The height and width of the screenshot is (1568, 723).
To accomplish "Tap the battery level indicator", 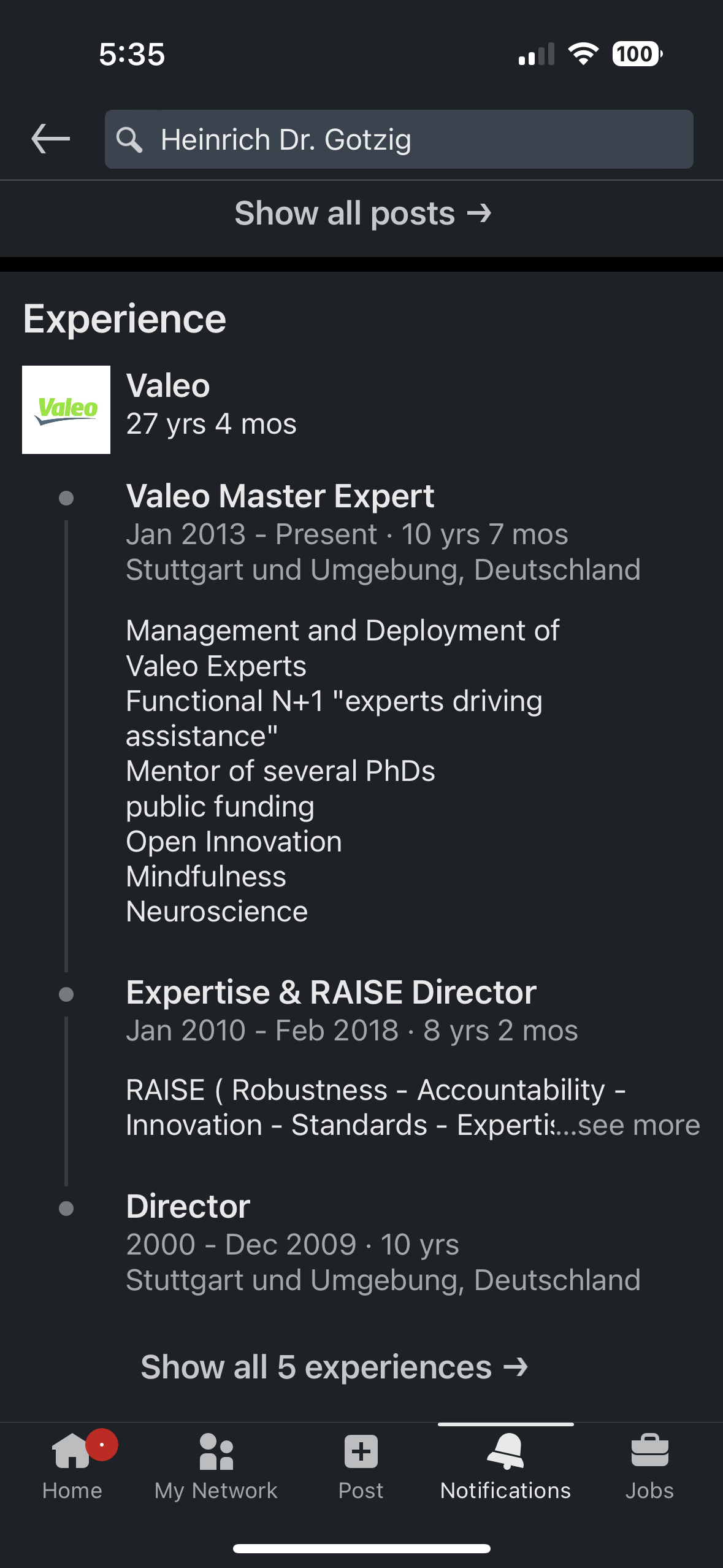I will (637, 54).
